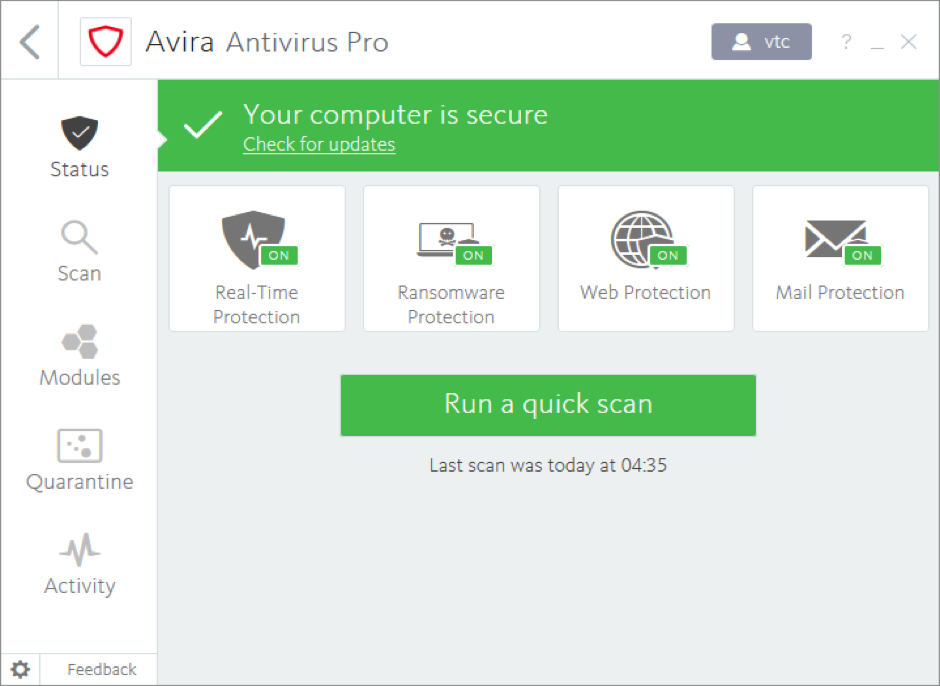This screenshot has height=686, width=940.
Task: Open the Quarantine section
Action: coord(79,461)
